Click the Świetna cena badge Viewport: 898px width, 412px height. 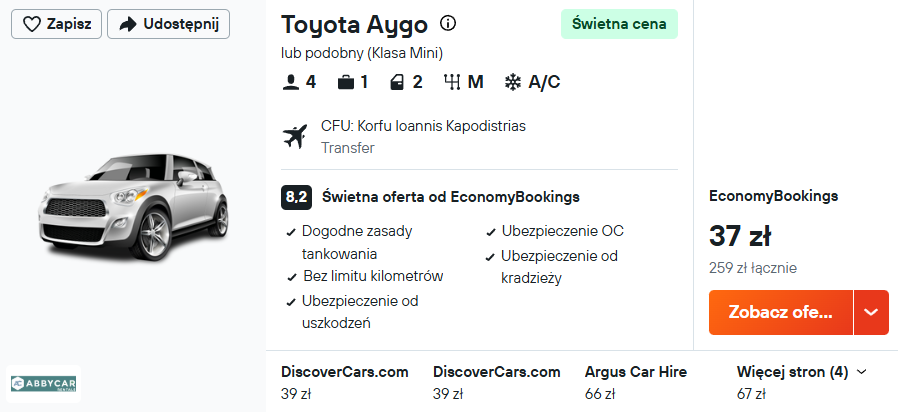pyautogui.click(x=619, y=24)
